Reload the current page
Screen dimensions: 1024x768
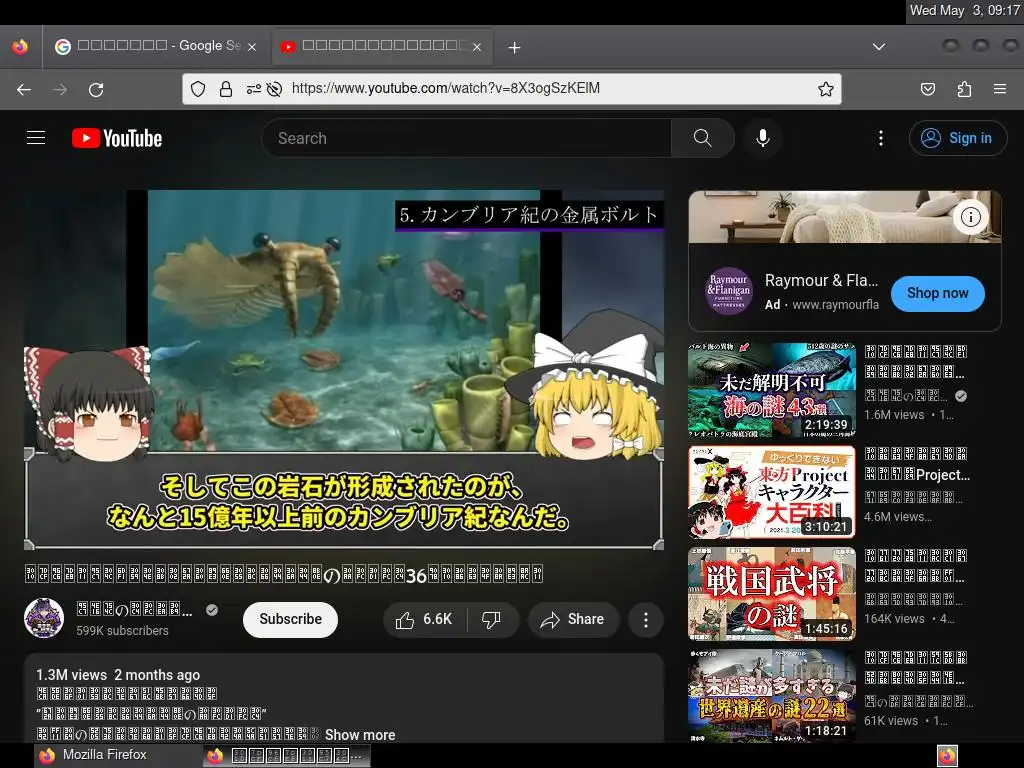[x=96, y=89]
